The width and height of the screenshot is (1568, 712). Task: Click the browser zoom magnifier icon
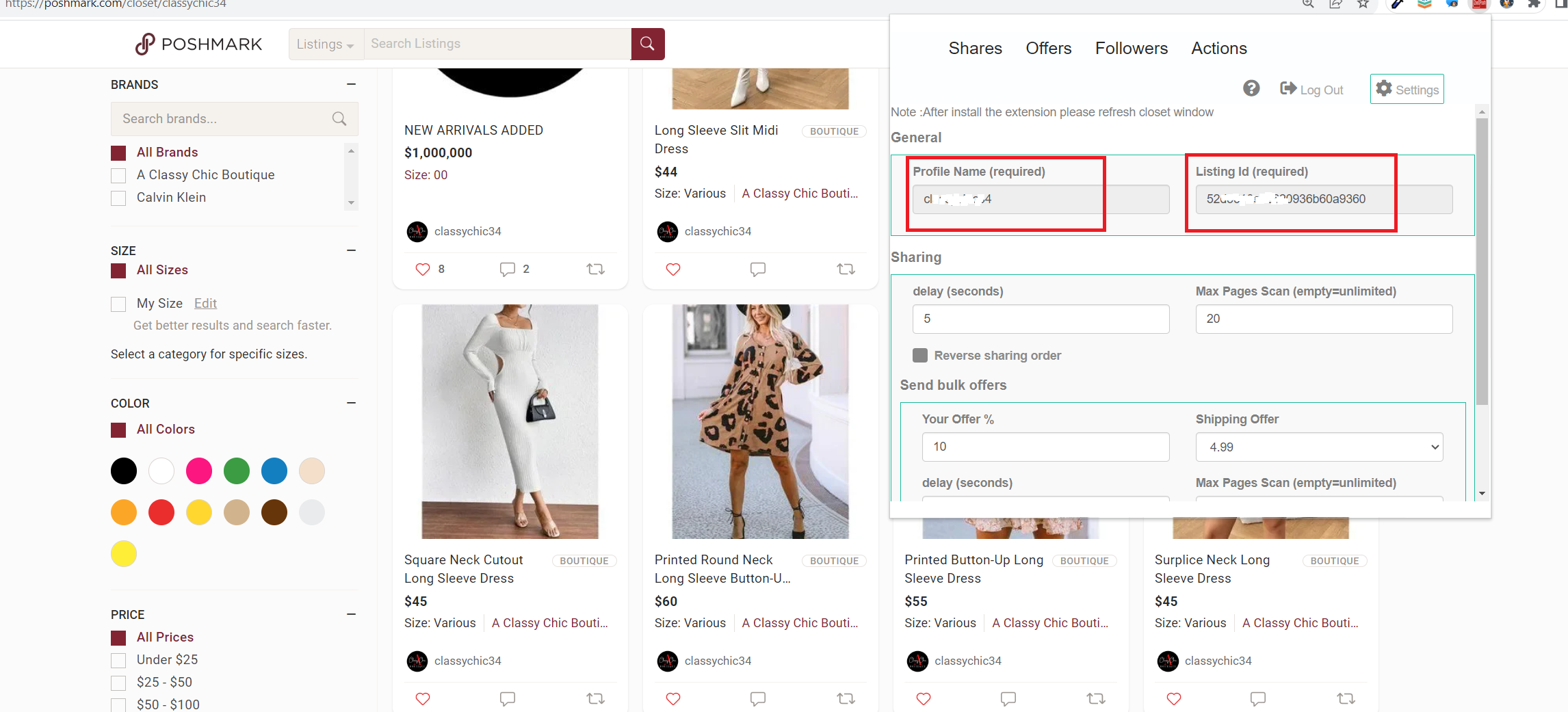coord(1308,3)
